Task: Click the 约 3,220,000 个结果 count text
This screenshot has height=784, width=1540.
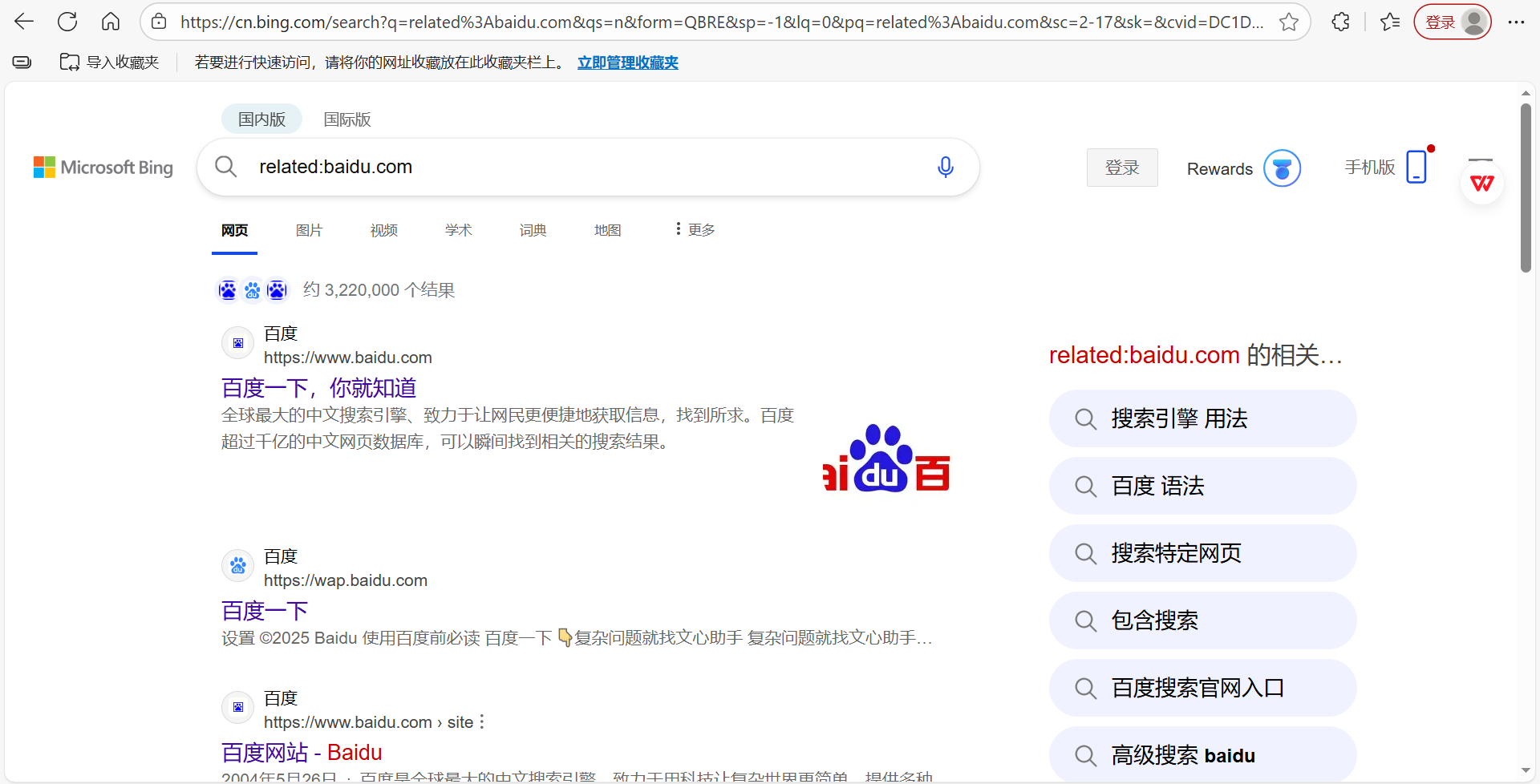Action: tap(379, 289)
